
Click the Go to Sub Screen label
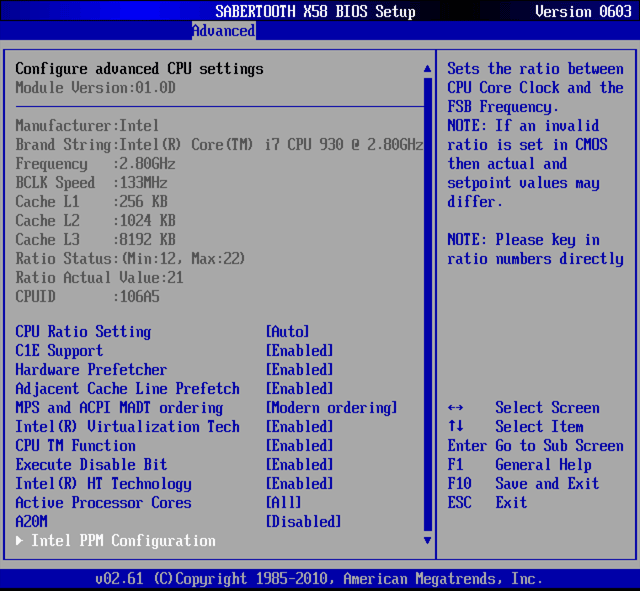coord(560,445)
